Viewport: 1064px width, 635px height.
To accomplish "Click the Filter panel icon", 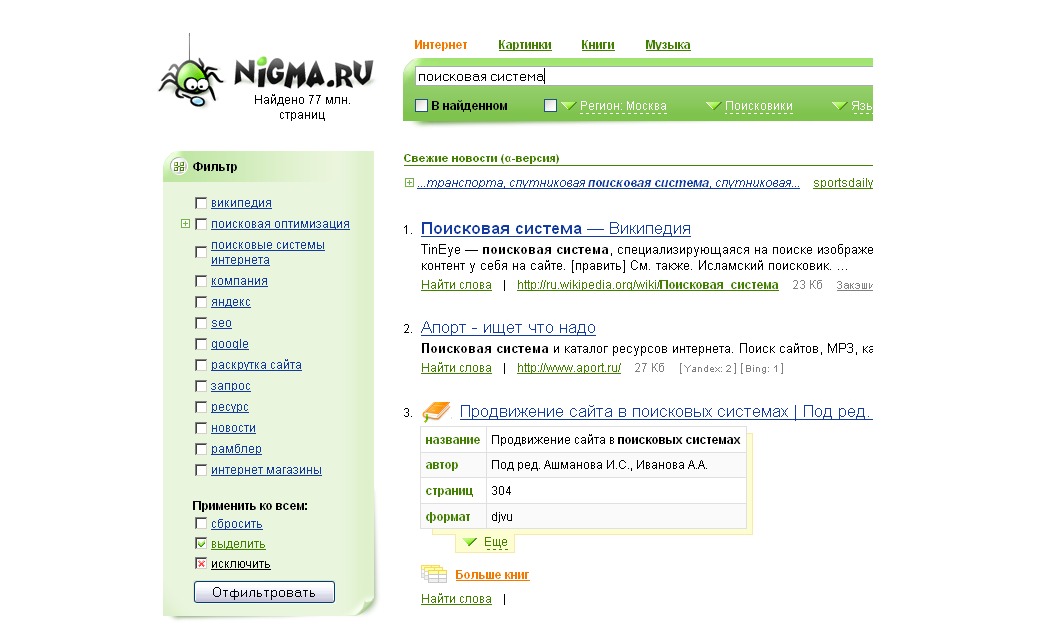I will 179,166.
